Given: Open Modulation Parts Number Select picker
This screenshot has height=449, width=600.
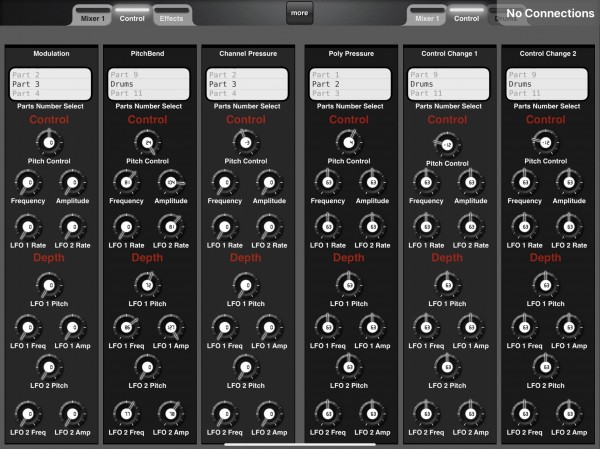Looking at the screenshot, I should click(x=51, y=84).
